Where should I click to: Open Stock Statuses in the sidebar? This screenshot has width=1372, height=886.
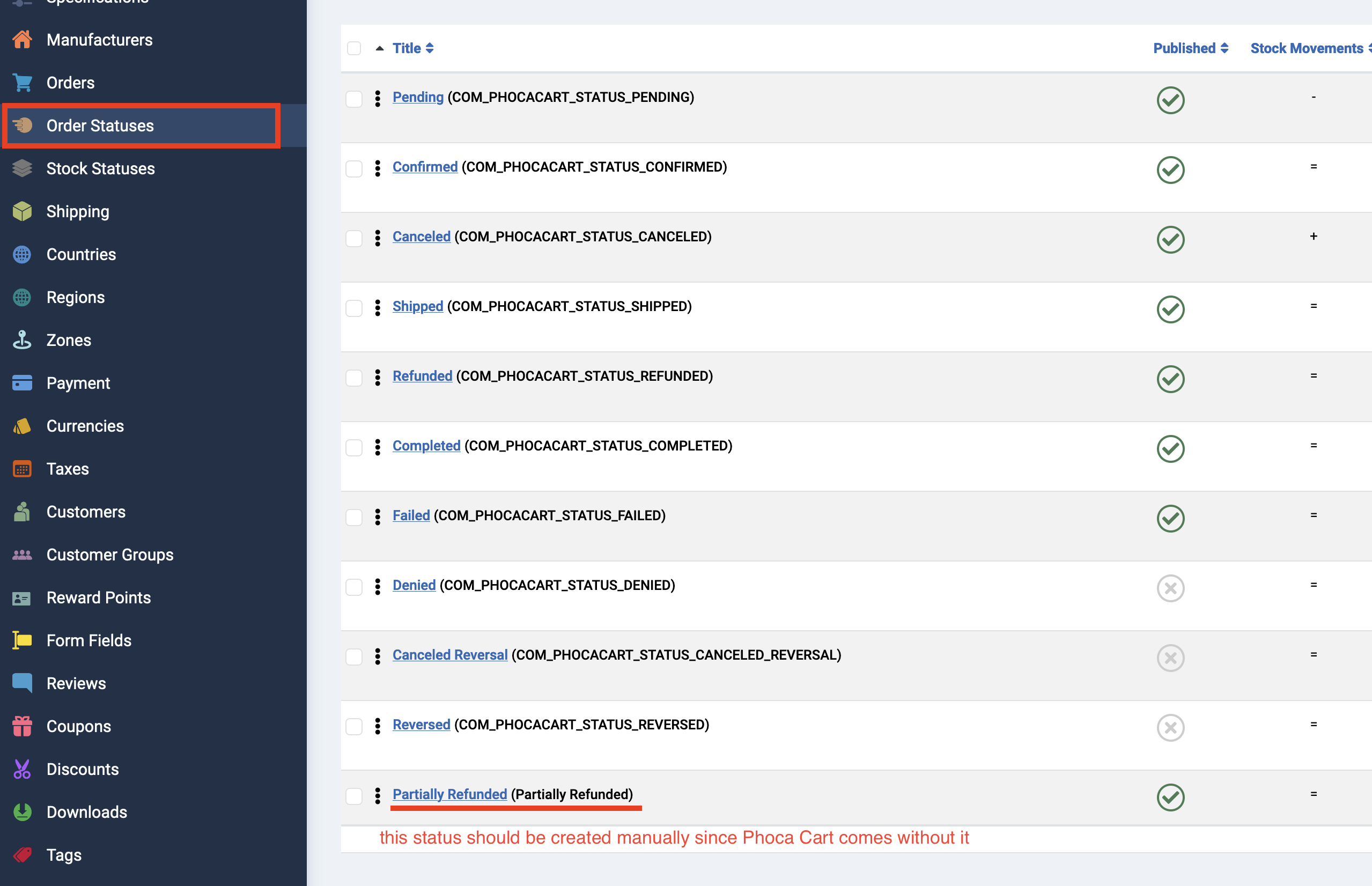point(100,168)
